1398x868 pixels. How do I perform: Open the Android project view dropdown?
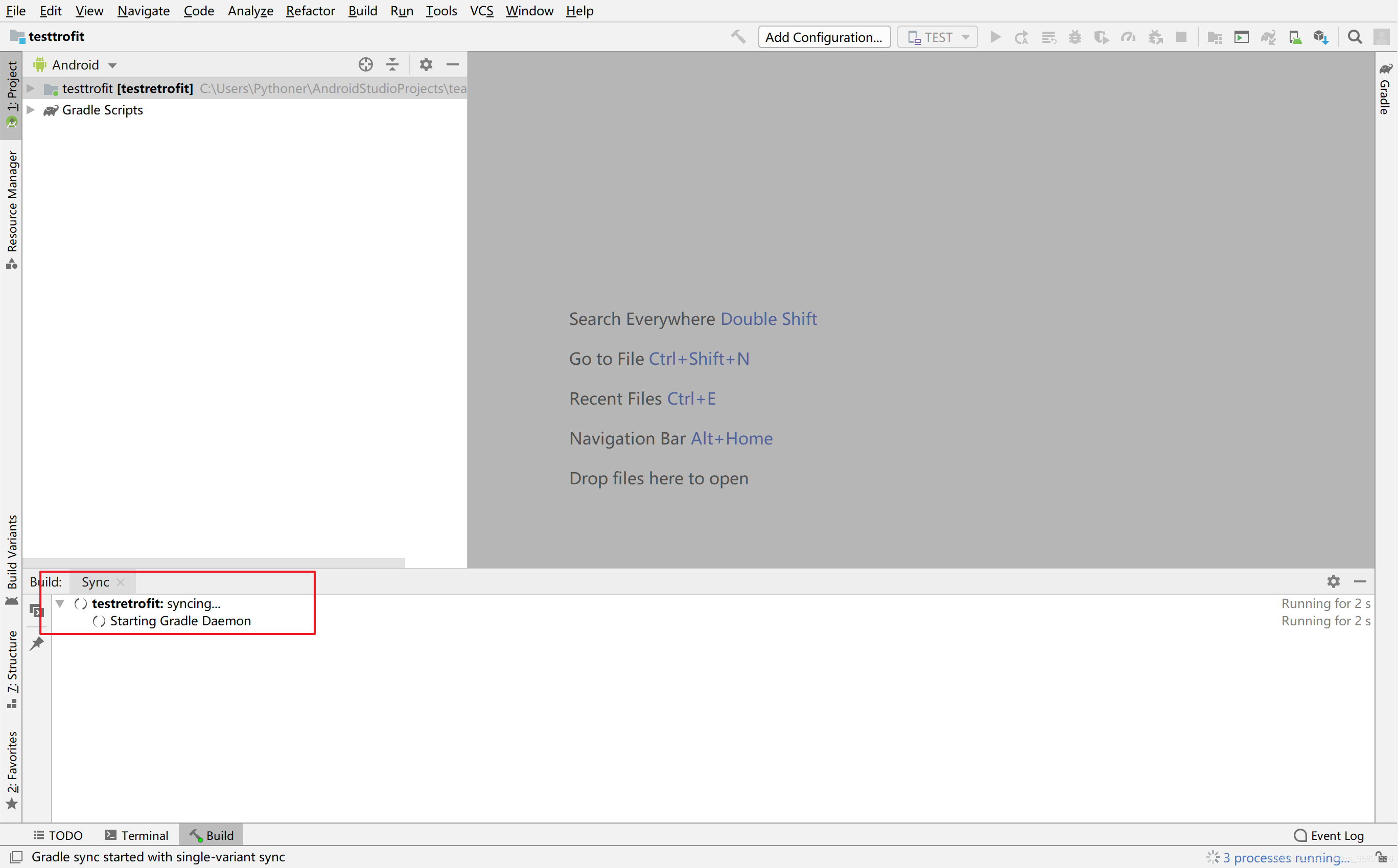(x=75, y=65)
